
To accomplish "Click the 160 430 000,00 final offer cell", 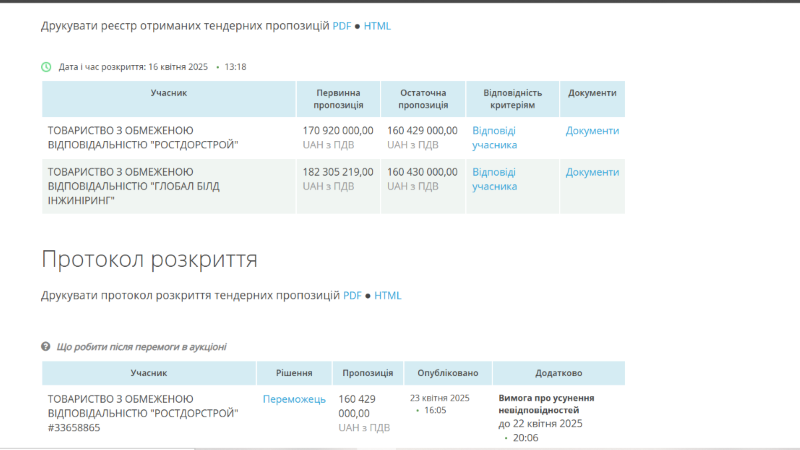I will click(x=422, y=172).
